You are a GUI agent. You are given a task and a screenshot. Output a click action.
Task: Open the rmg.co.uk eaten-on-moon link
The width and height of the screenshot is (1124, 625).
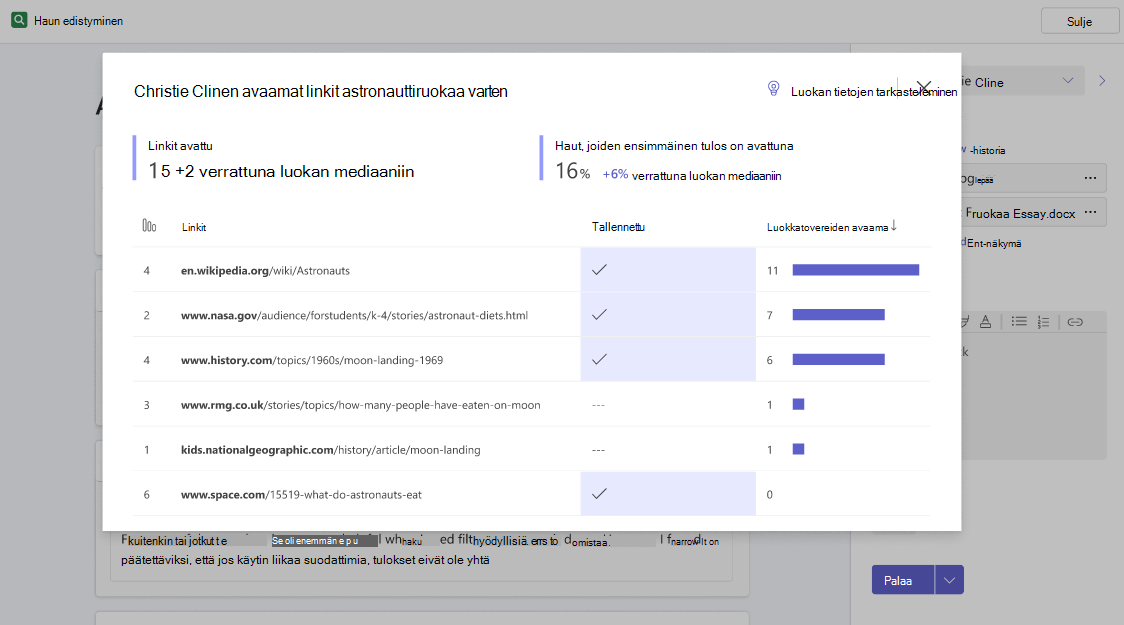click(361, 405)
